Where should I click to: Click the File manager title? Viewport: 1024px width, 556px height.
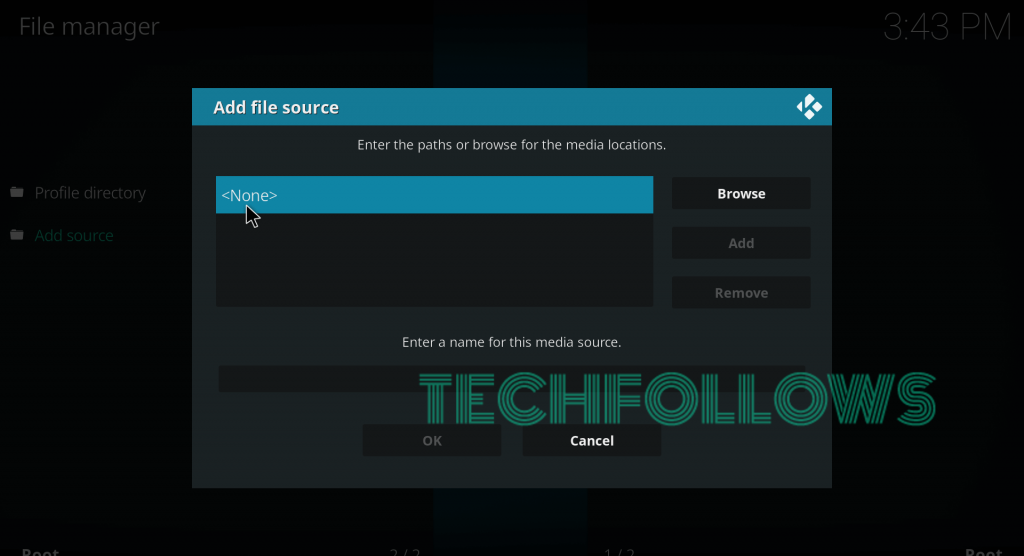(89, 26)
